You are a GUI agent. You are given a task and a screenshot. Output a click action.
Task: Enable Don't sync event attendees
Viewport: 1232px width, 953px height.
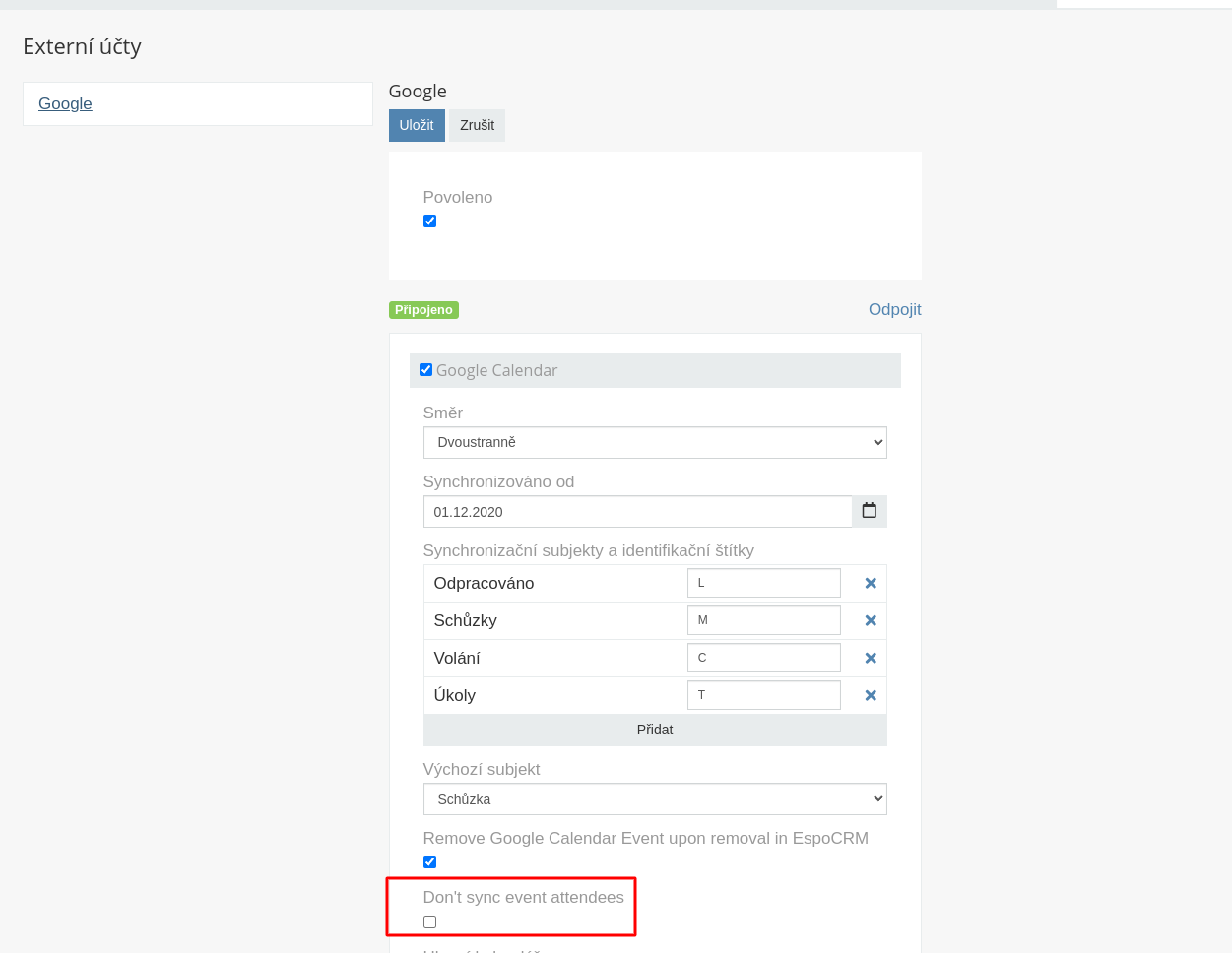429,922
